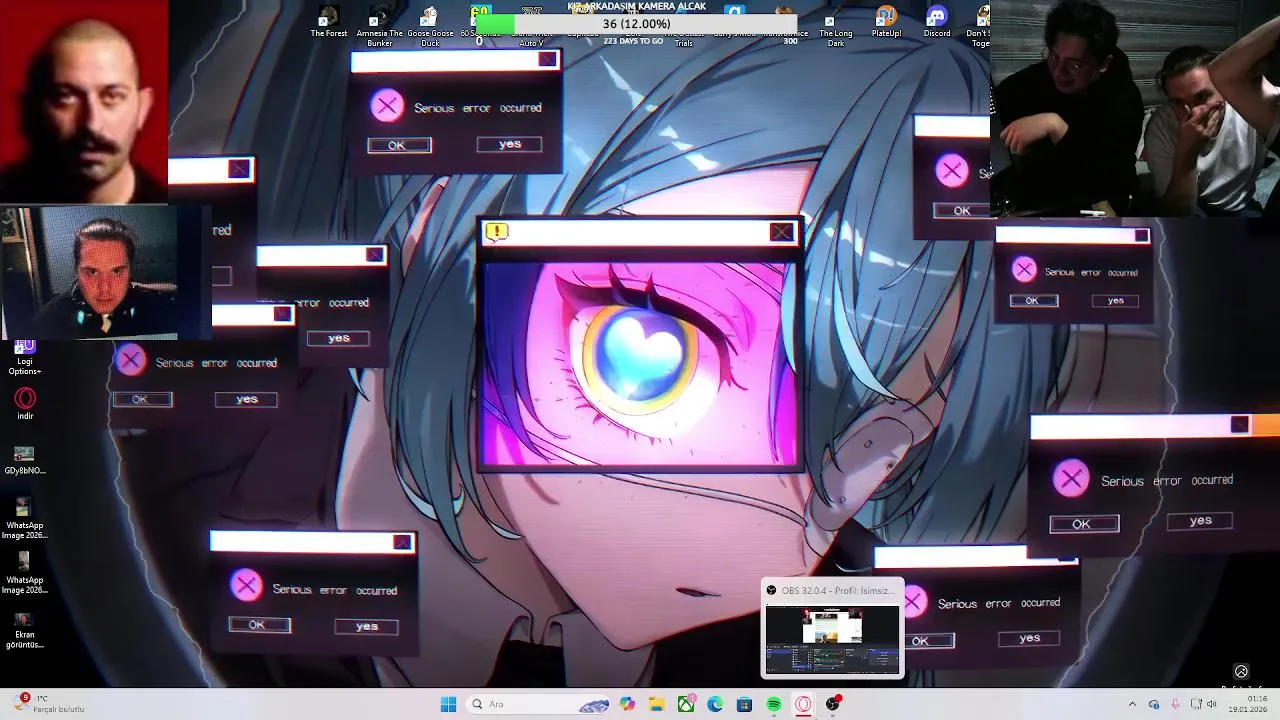
Task: Click 'yes' in the large right-side error dialog
Action: coord(1200,520)
